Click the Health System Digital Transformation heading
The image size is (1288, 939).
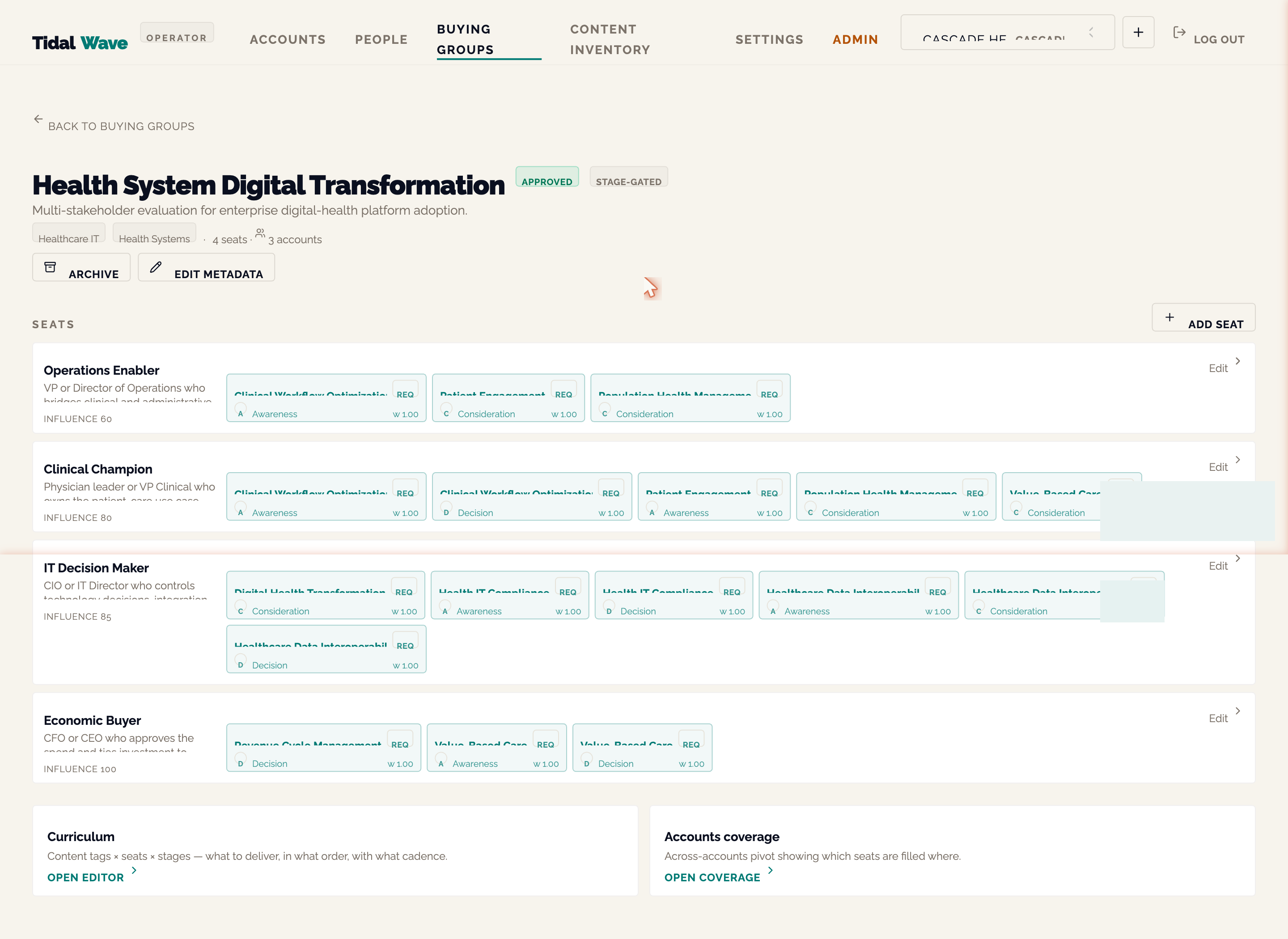268,185
